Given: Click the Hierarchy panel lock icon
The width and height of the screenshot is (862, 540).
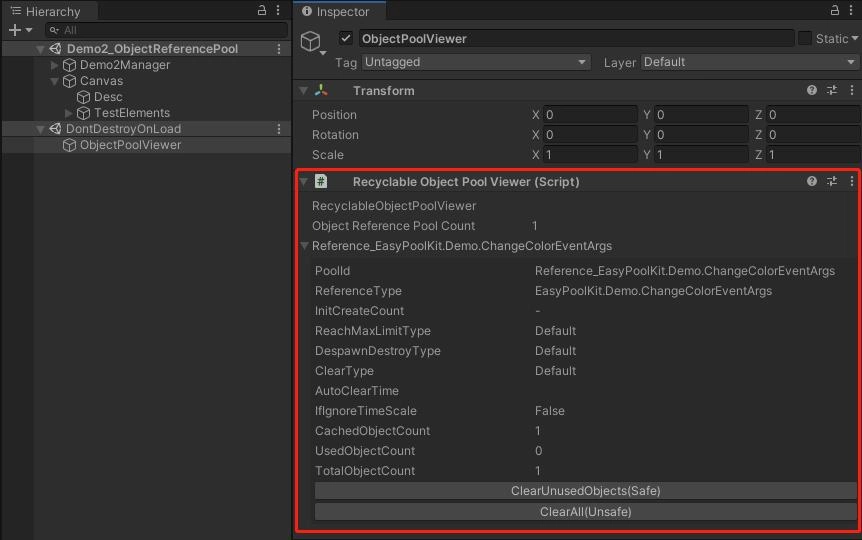Looking at the screenshot, I should click(x=262, y=10).
